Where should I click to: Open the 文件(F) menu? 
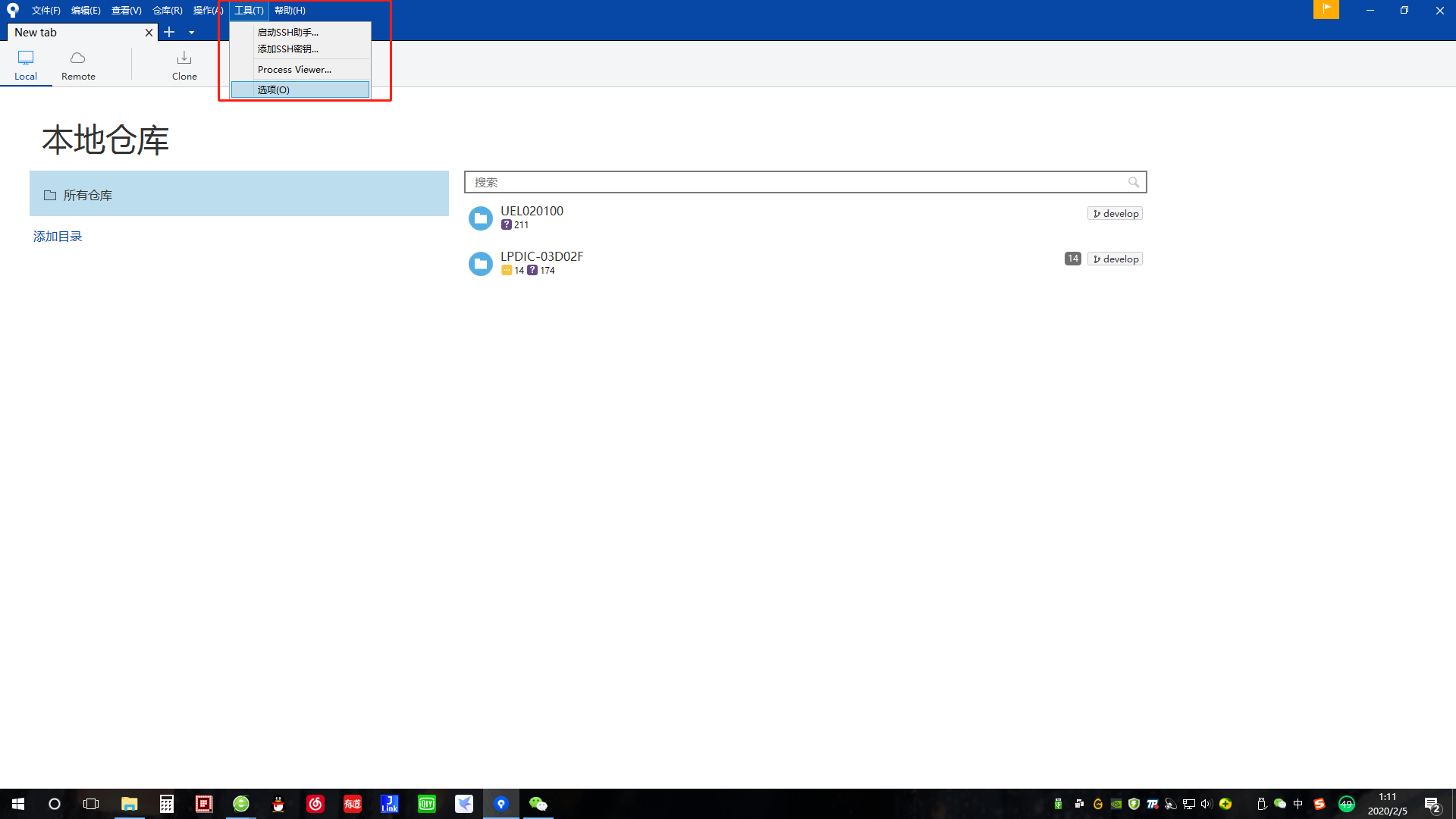[45, 11]
